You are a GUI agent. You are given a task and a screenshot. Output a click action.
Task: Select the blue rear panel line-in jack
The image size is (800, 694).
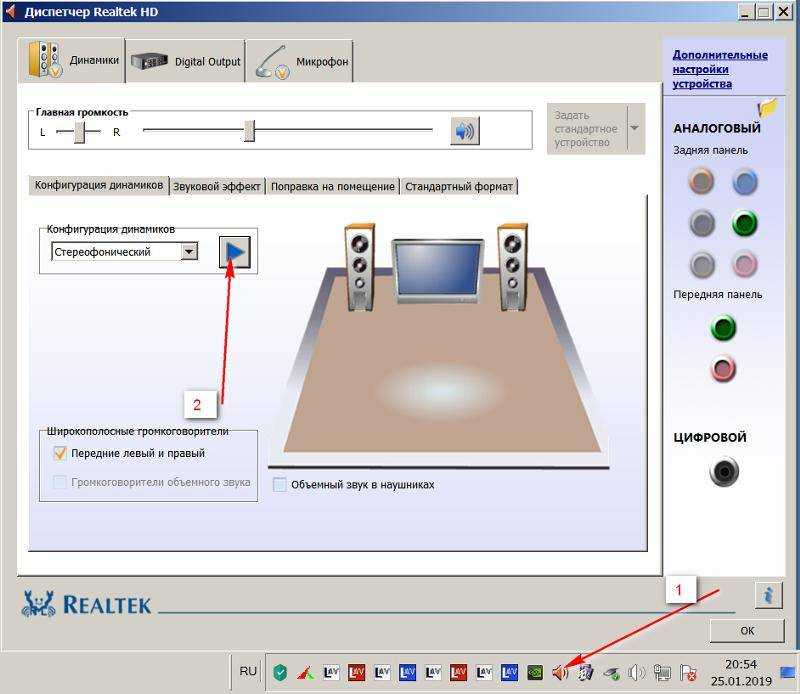(x=744, y=181)
